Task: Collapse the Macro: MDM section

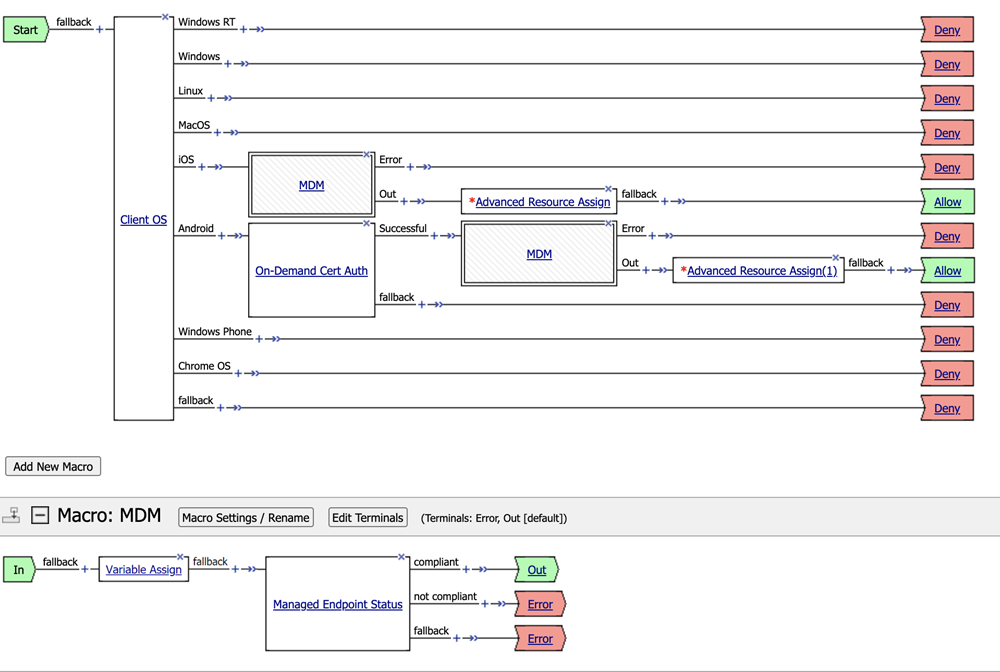Action: tap(40, 516)
